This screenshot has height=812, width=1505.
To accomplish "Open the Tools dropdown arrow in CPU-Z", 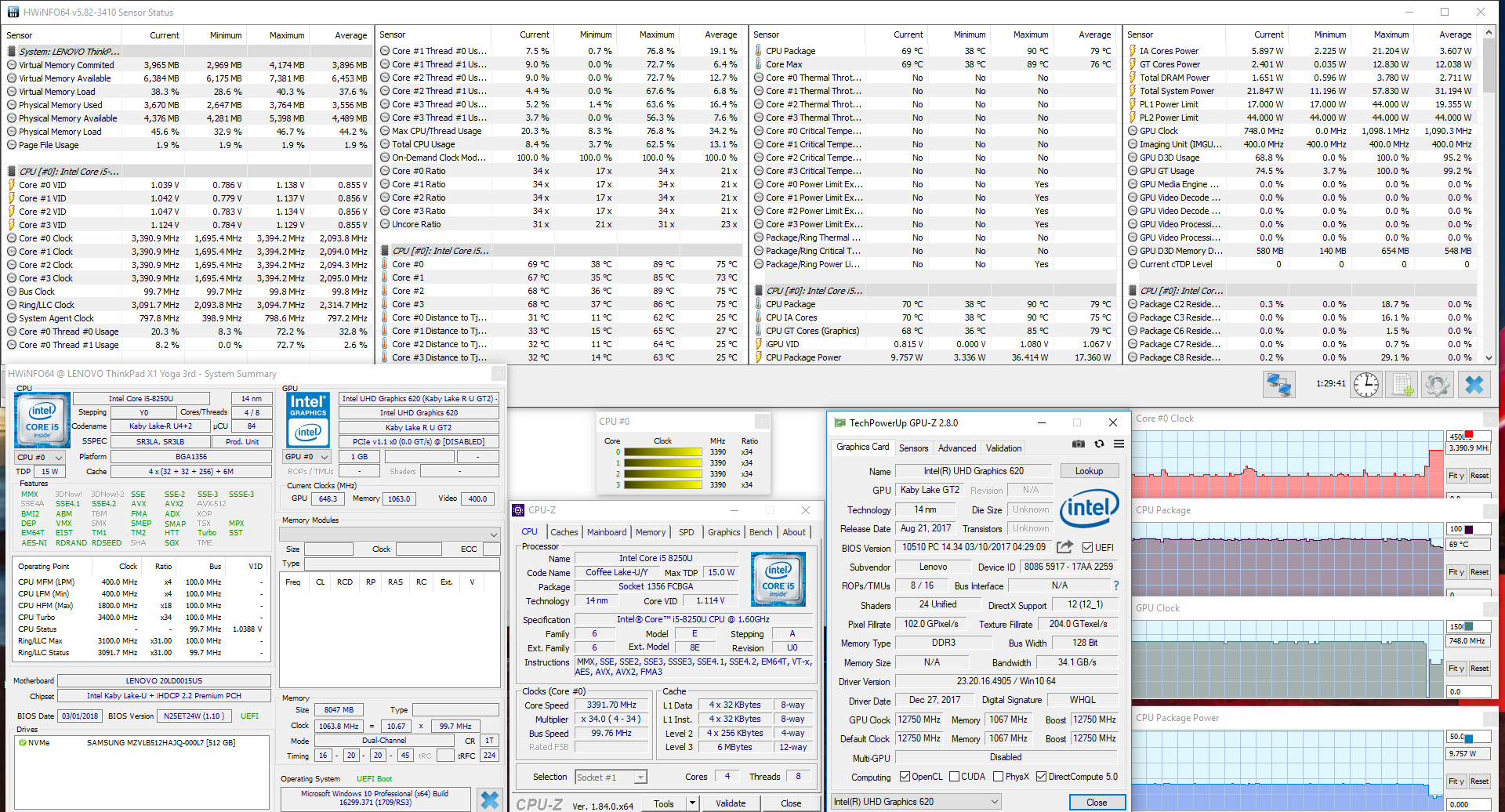I will click(692, 803).
